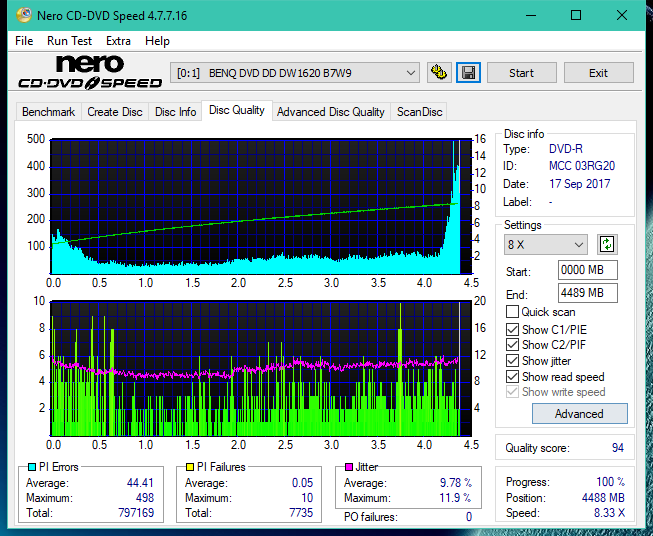The width and height of the screenshot is (653, 536).
Task: Open the Run Test menu
Action: (x=69, y=41)
